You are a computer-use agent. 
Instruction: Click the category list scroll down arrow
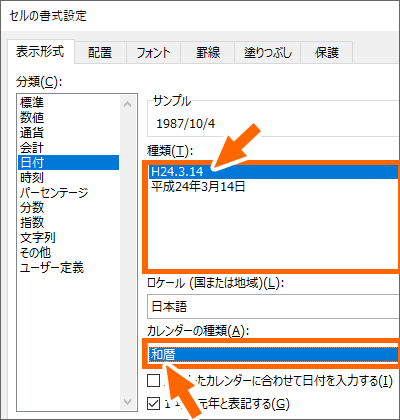click(127, 401)
